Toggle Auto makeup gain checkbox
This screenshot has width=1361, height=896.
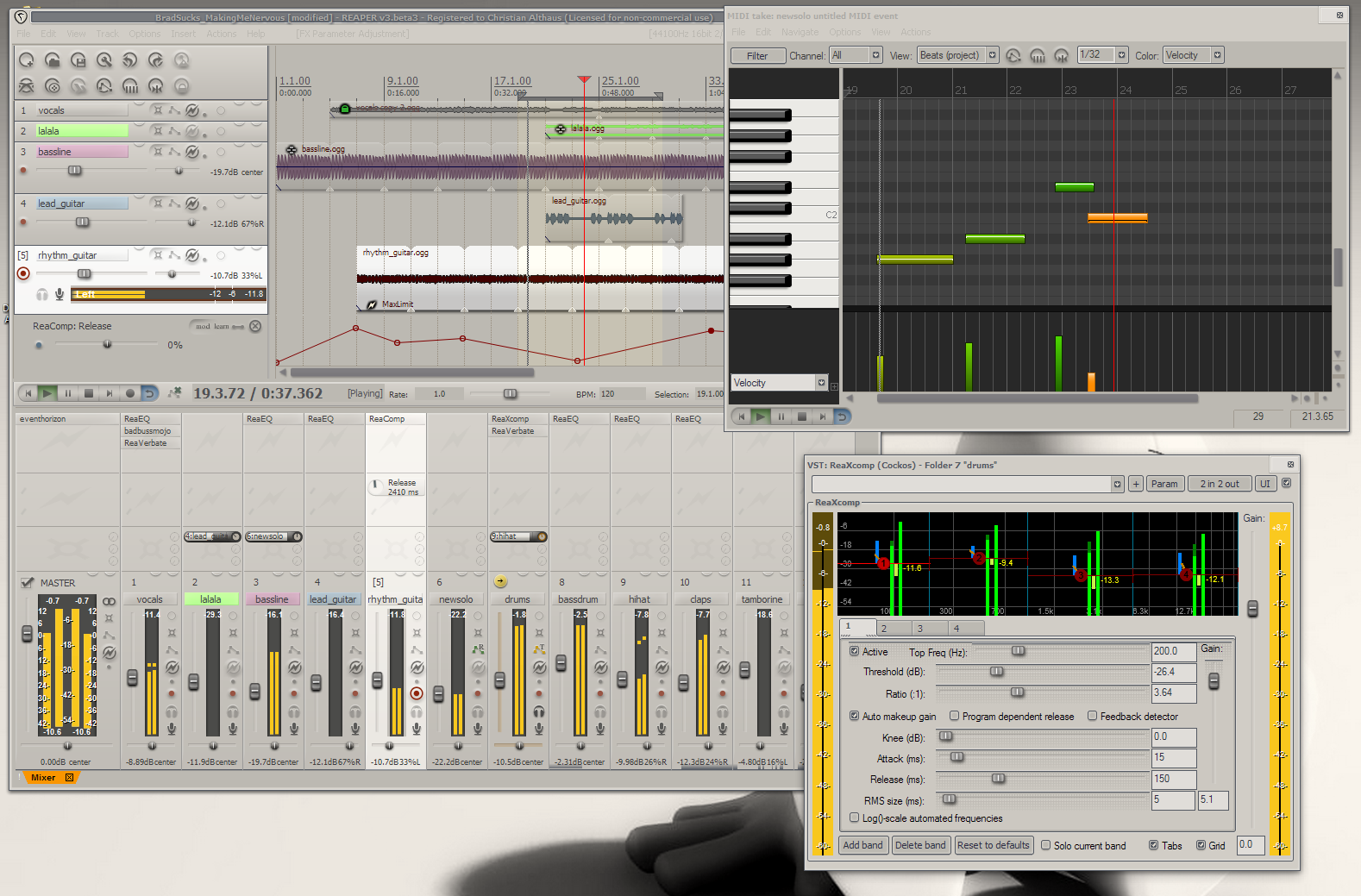pyautogui.click(x=855, y=716)
